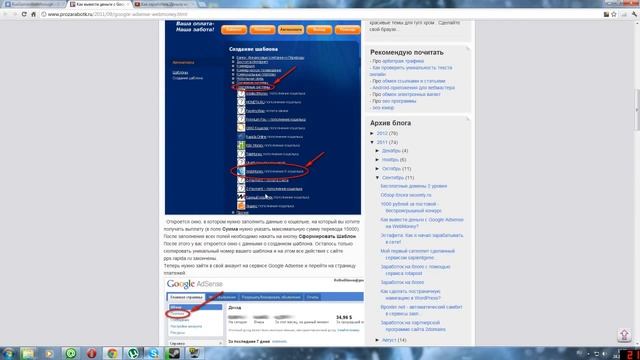The height and width of the screenshot is (360, 640).
Task: Open the 2012 archive link
Action: [382, 133]
